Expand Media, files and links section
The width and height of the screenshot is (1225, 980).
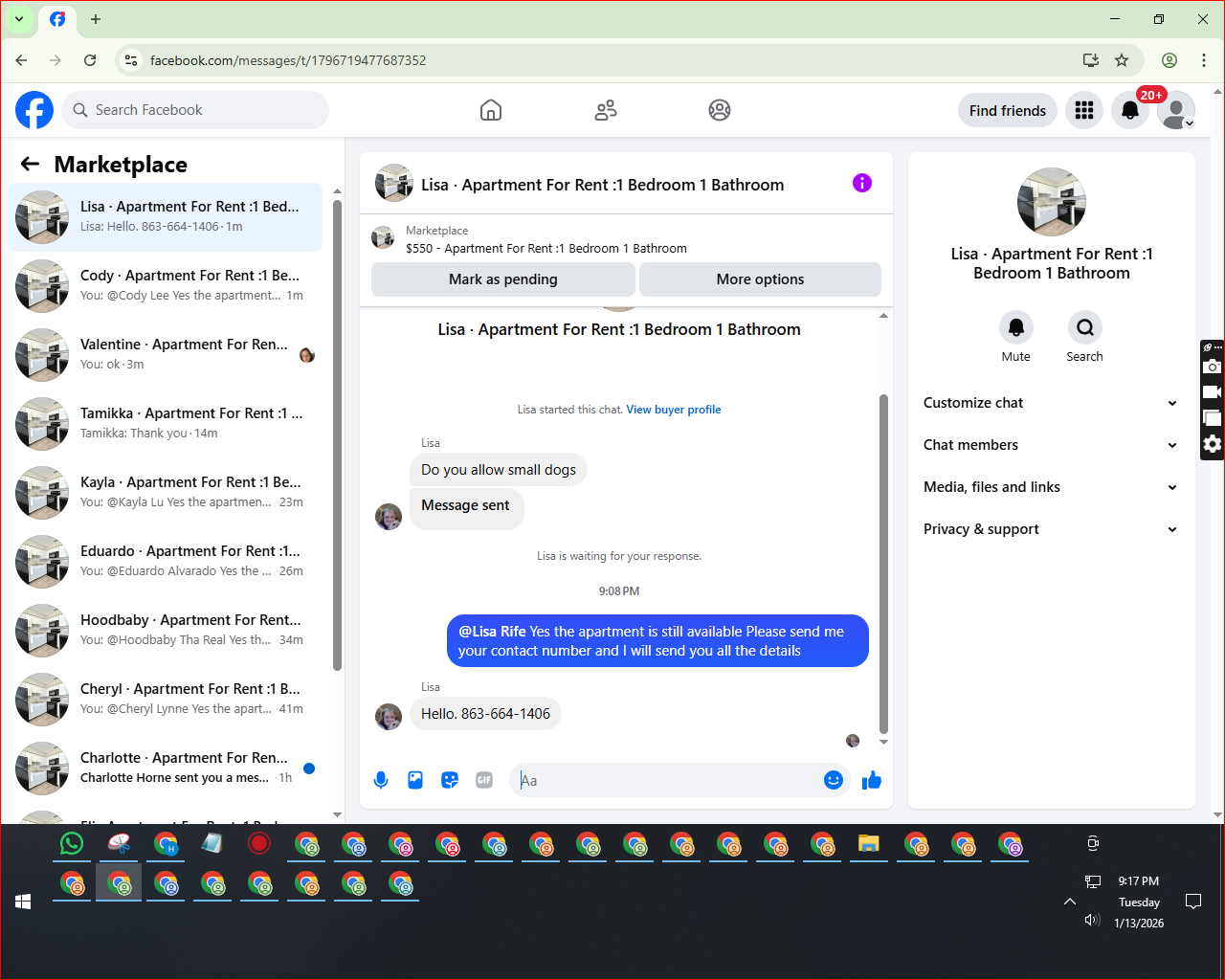tap(1051, 487)
